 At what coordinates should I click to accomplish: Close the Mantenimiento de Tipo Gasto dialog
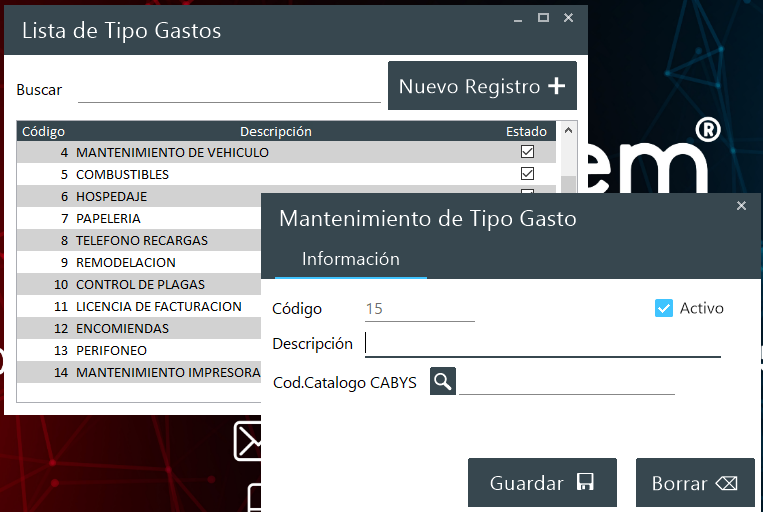click(x=741, y=206)
